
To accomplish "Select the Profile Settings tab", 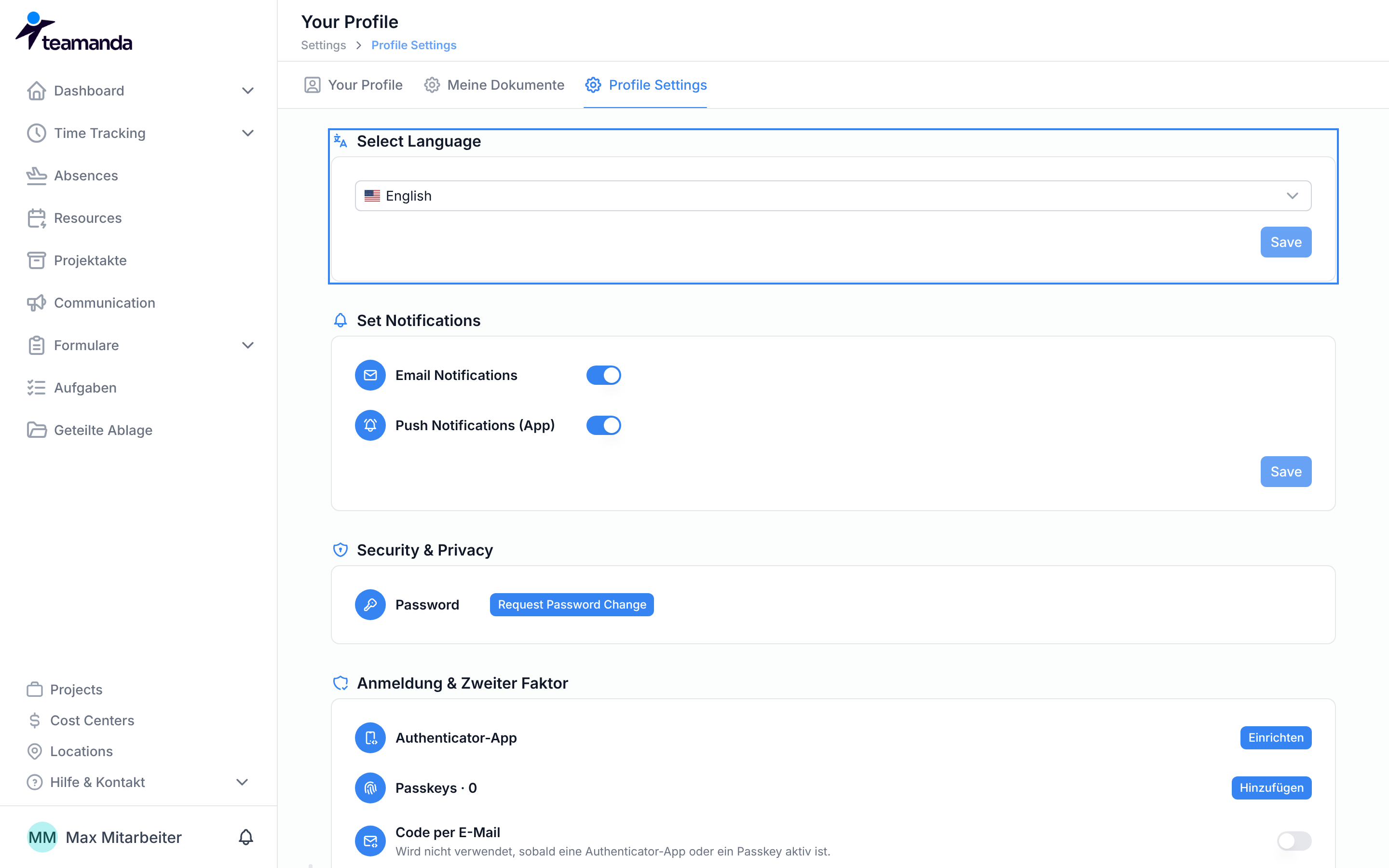I will point(646,85).
